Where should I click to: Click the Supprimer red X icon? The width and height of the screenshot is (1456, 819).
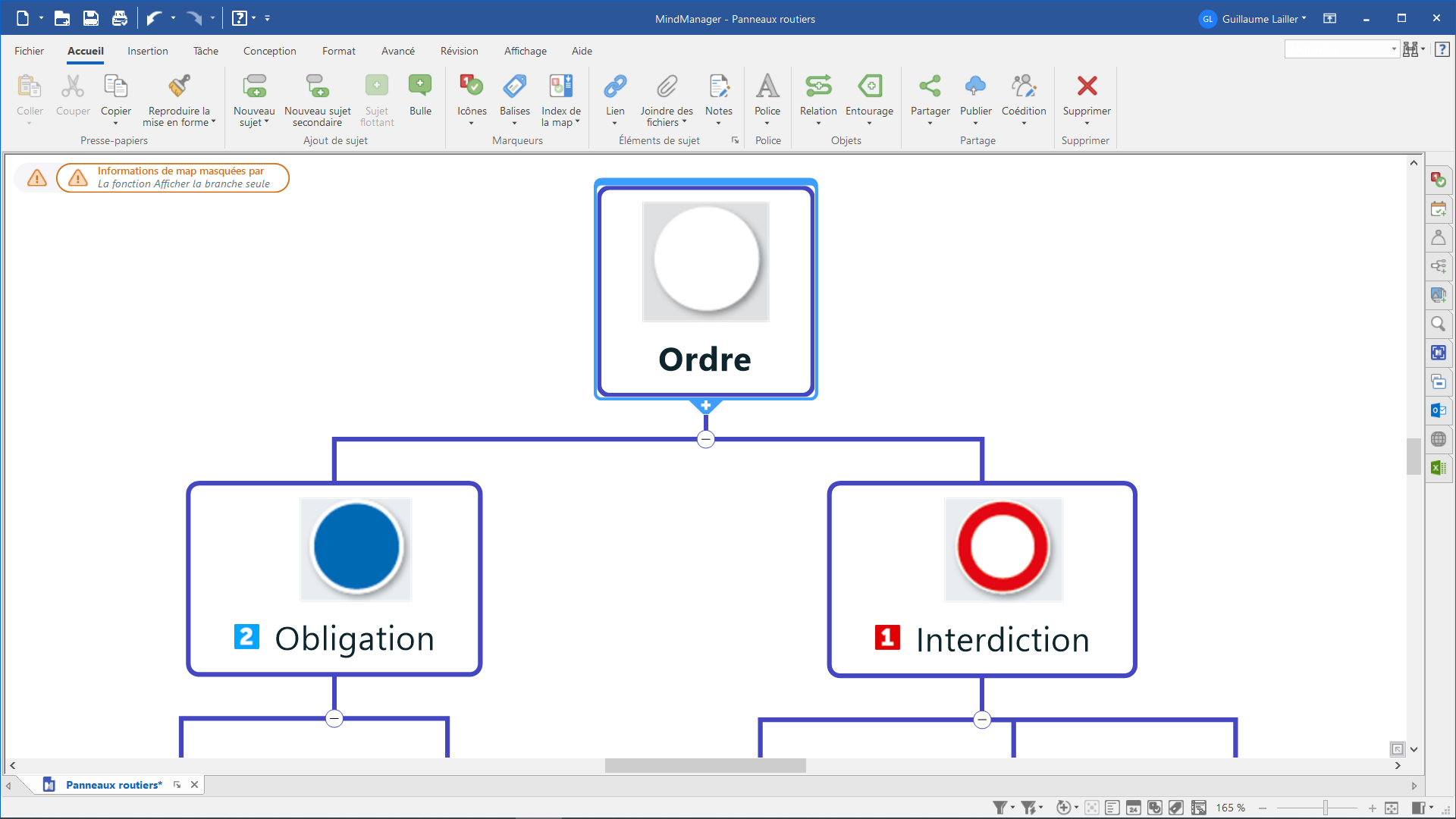pos(1087,86)
